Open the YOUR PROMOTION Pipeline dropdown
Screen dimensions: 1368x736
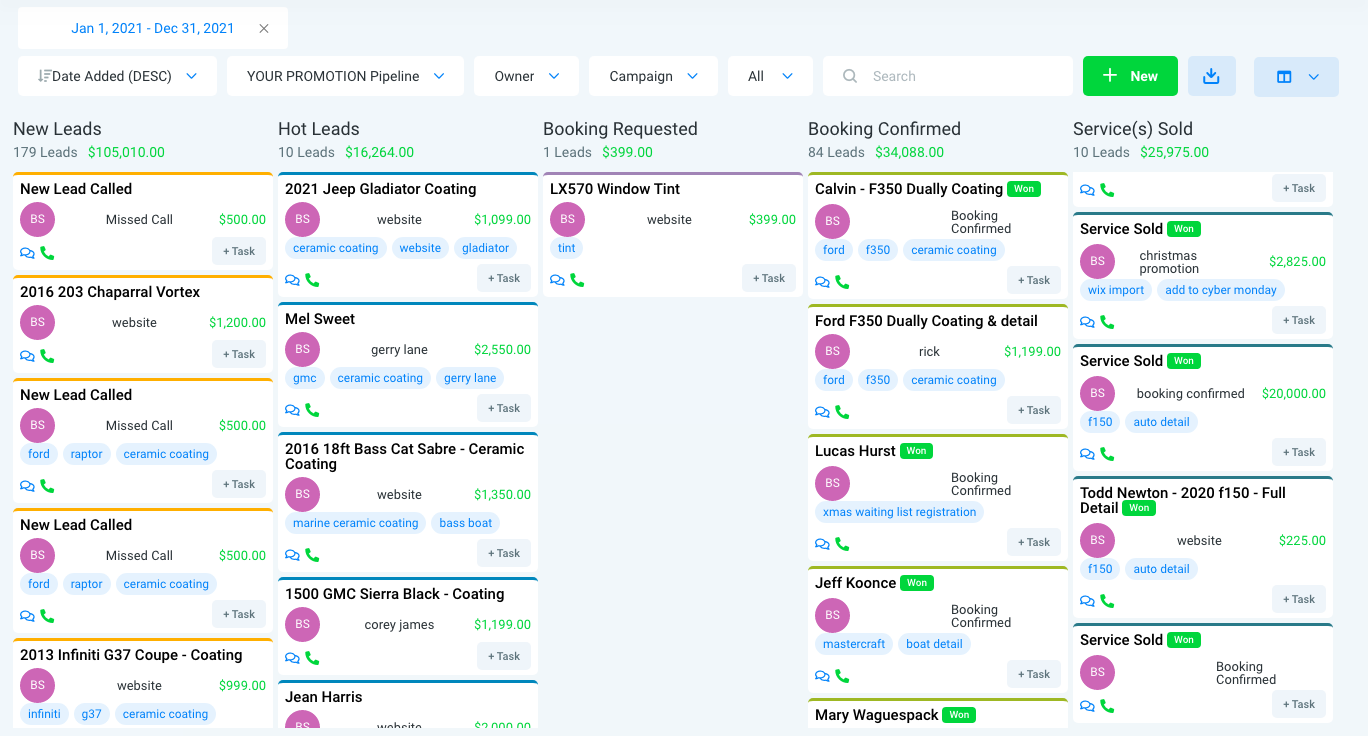[345, 76]
